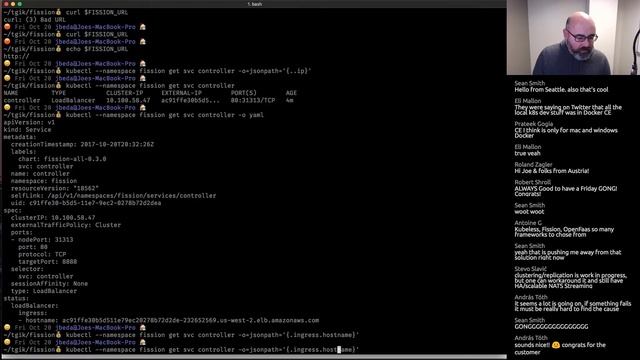Click the 'chart: fission-all-0.3.0' label

tap(62, 159)
